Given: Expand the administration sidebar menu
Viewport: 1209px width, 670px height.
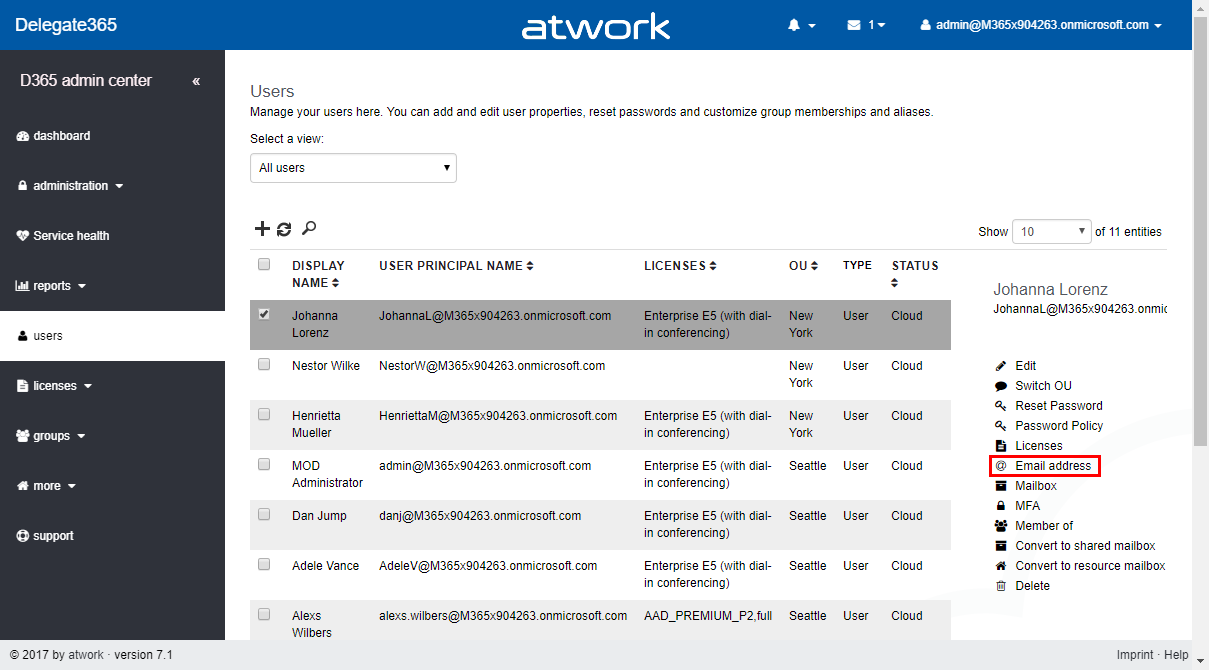Looking at the screenshot, I should 70,186.
